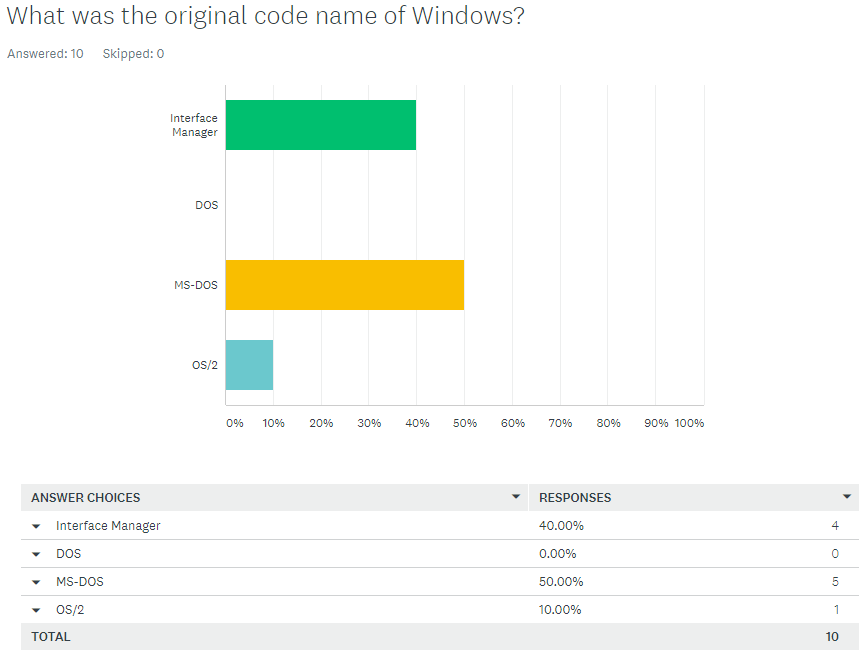
Task: Click the question title about Windows code name
Action: 265,16
